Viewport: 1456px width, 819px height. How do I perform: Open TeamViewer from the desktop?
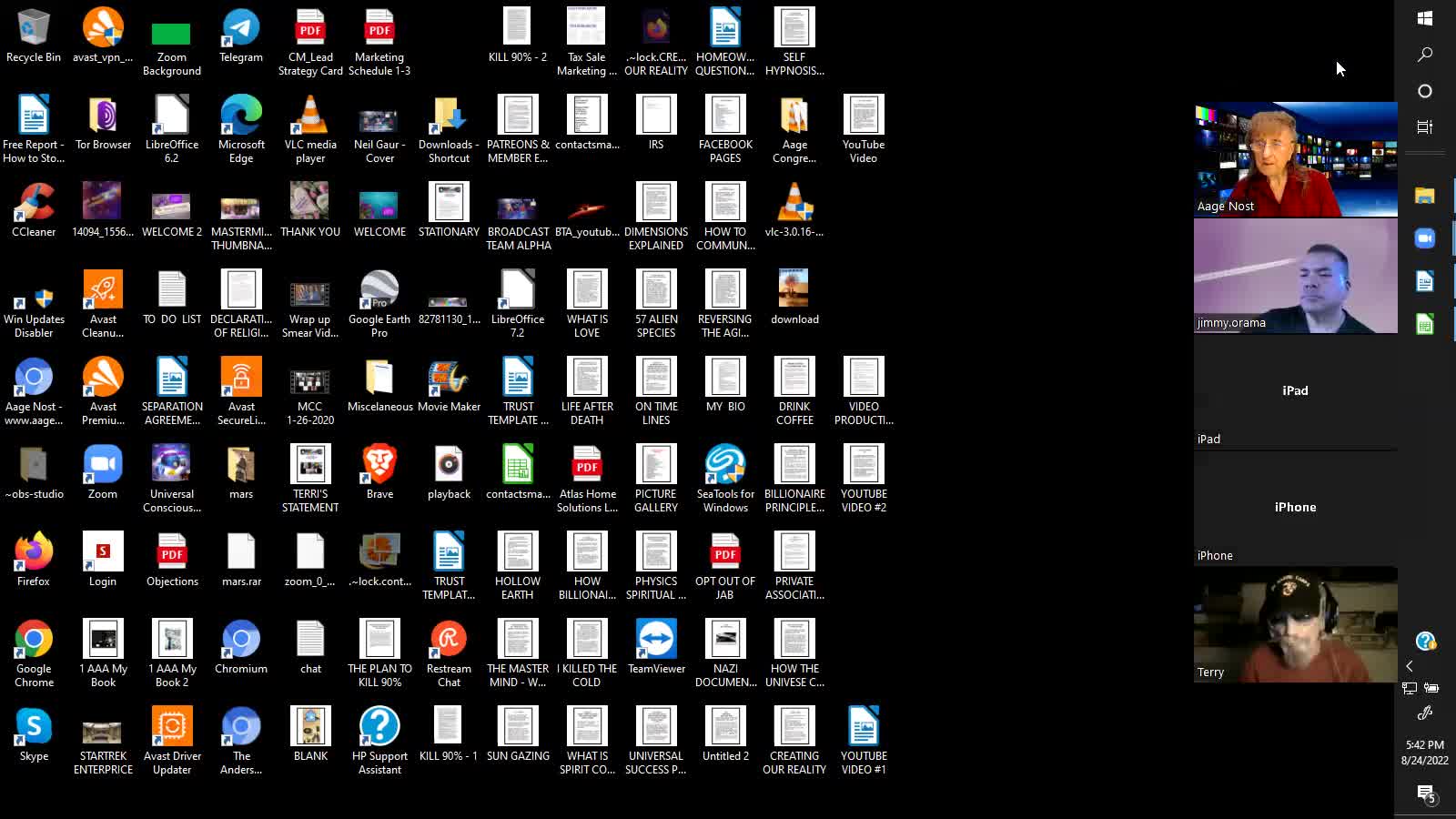tap(656, 648)
